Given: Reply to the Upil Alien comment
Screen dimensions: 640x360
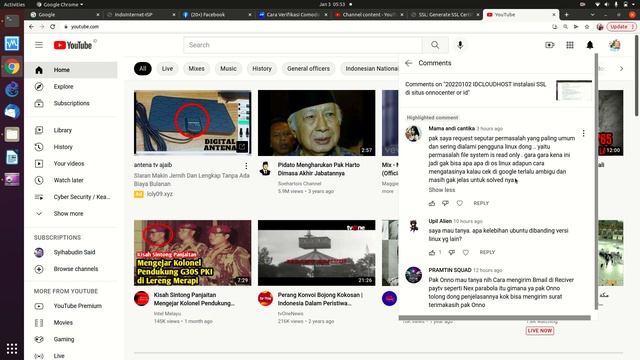Looking at the screenshot, I should coord(487,252).
